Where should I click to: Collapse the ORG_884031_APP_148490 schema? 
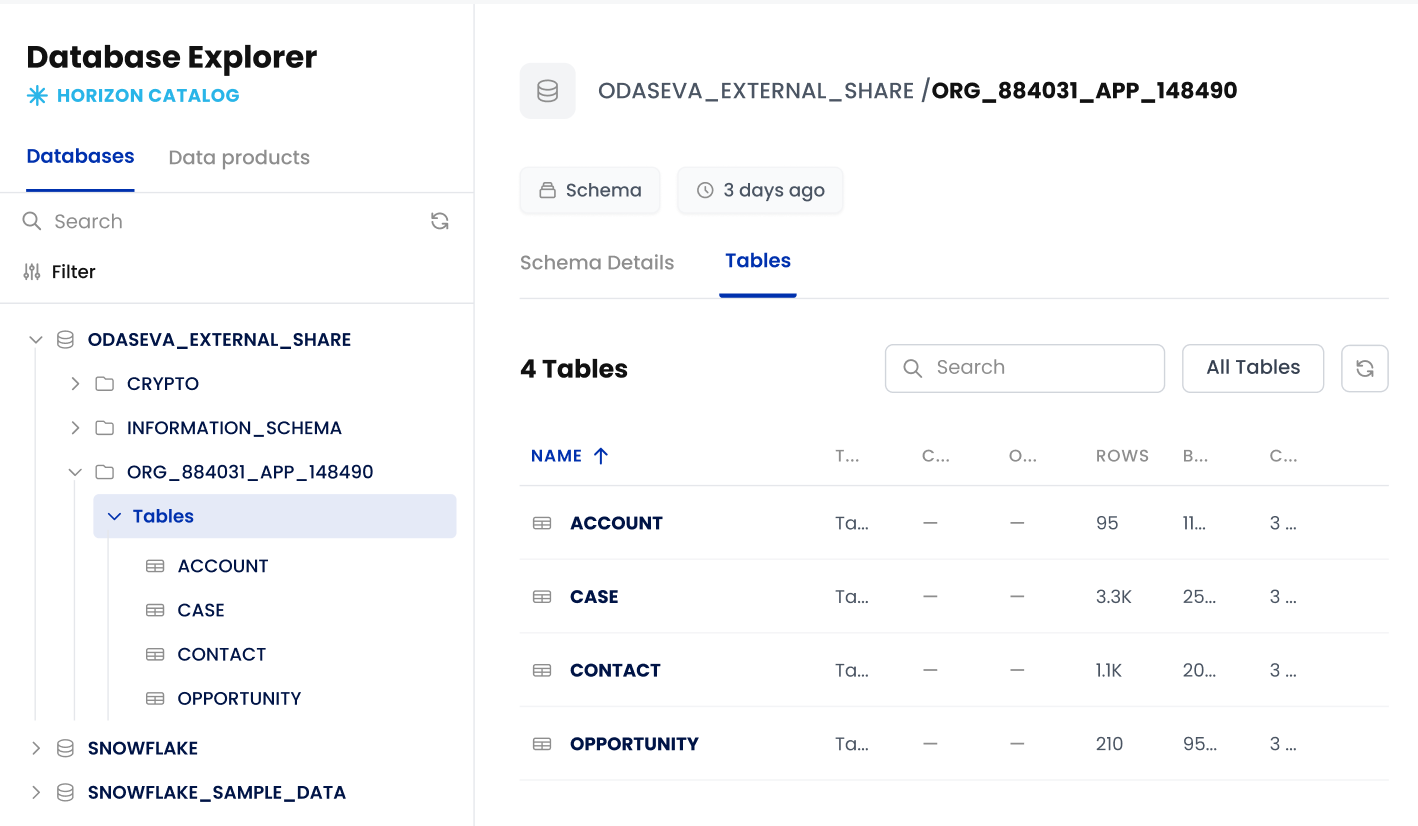75,472
